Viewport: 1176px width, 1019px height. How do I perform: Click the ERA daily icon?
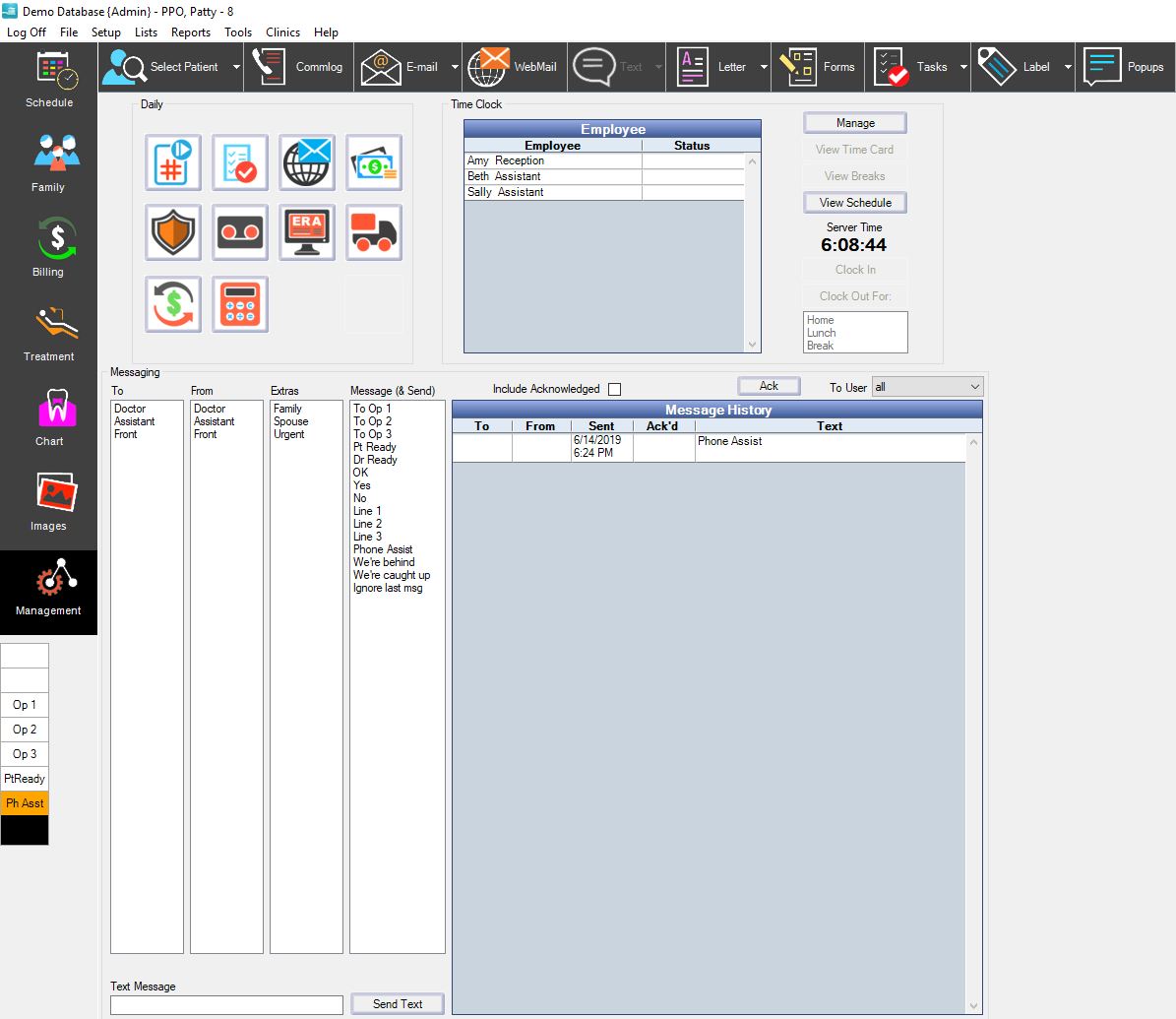point(306,232)
